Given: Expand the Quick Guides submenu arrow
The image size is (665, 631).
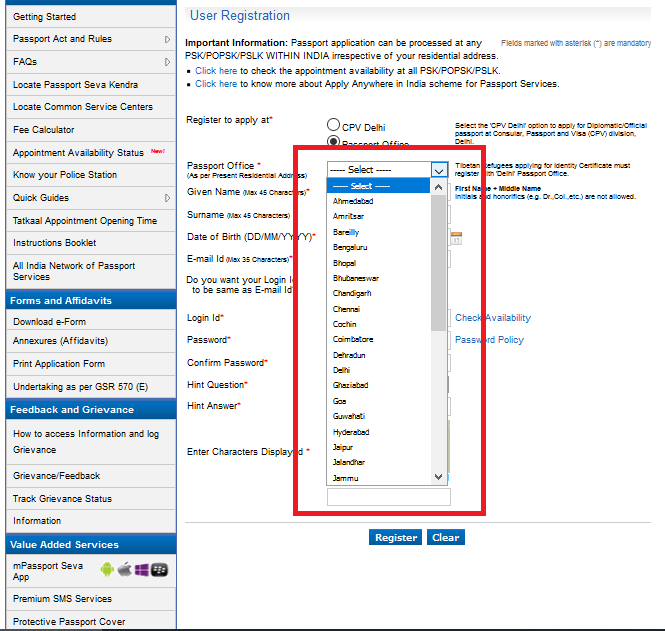Looking at the screenshot, I should pyautogui.click(x=168, y=198).
